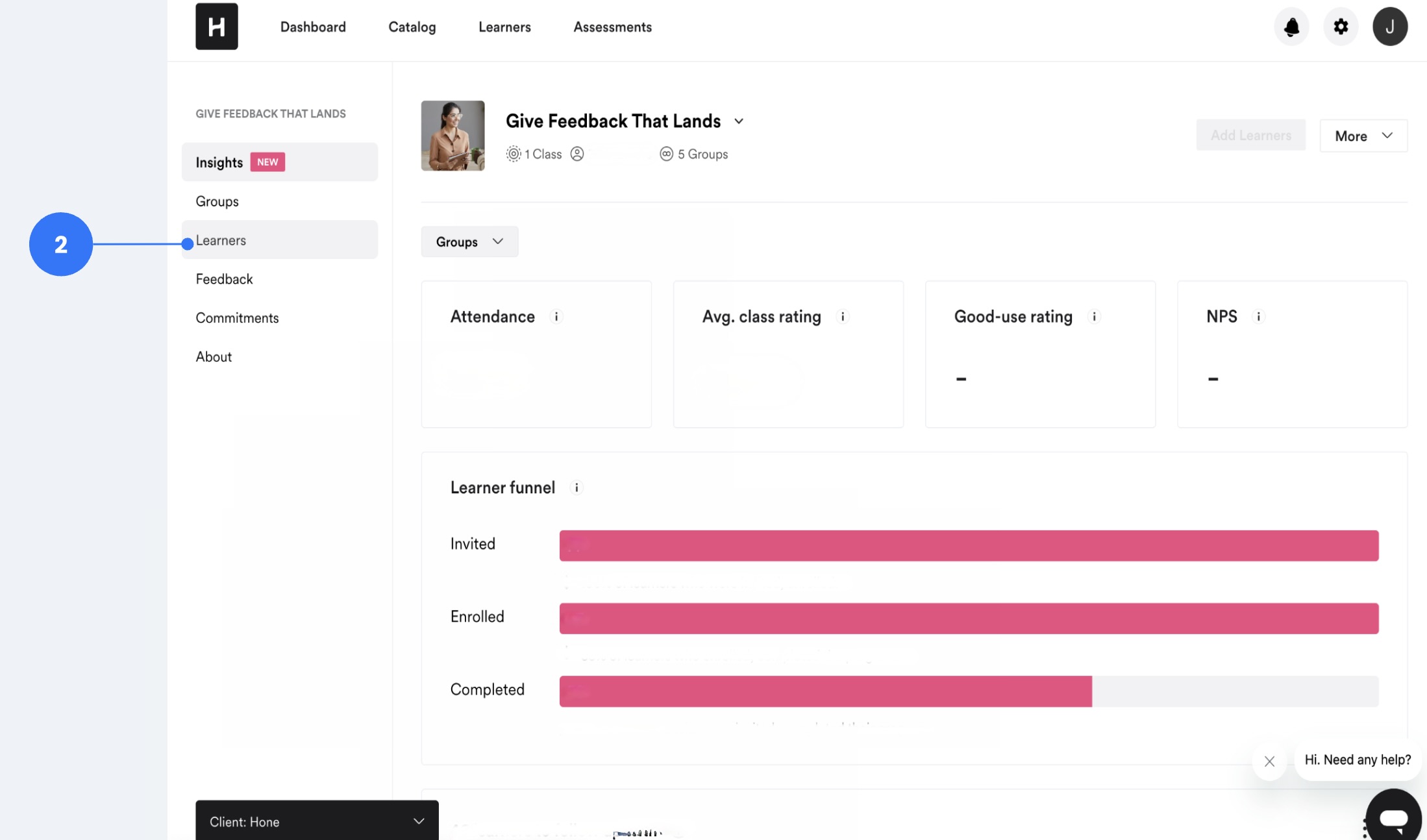1427x840 pixels.
Task: Click the 1 Class target icon
Action: coord(513,154)
